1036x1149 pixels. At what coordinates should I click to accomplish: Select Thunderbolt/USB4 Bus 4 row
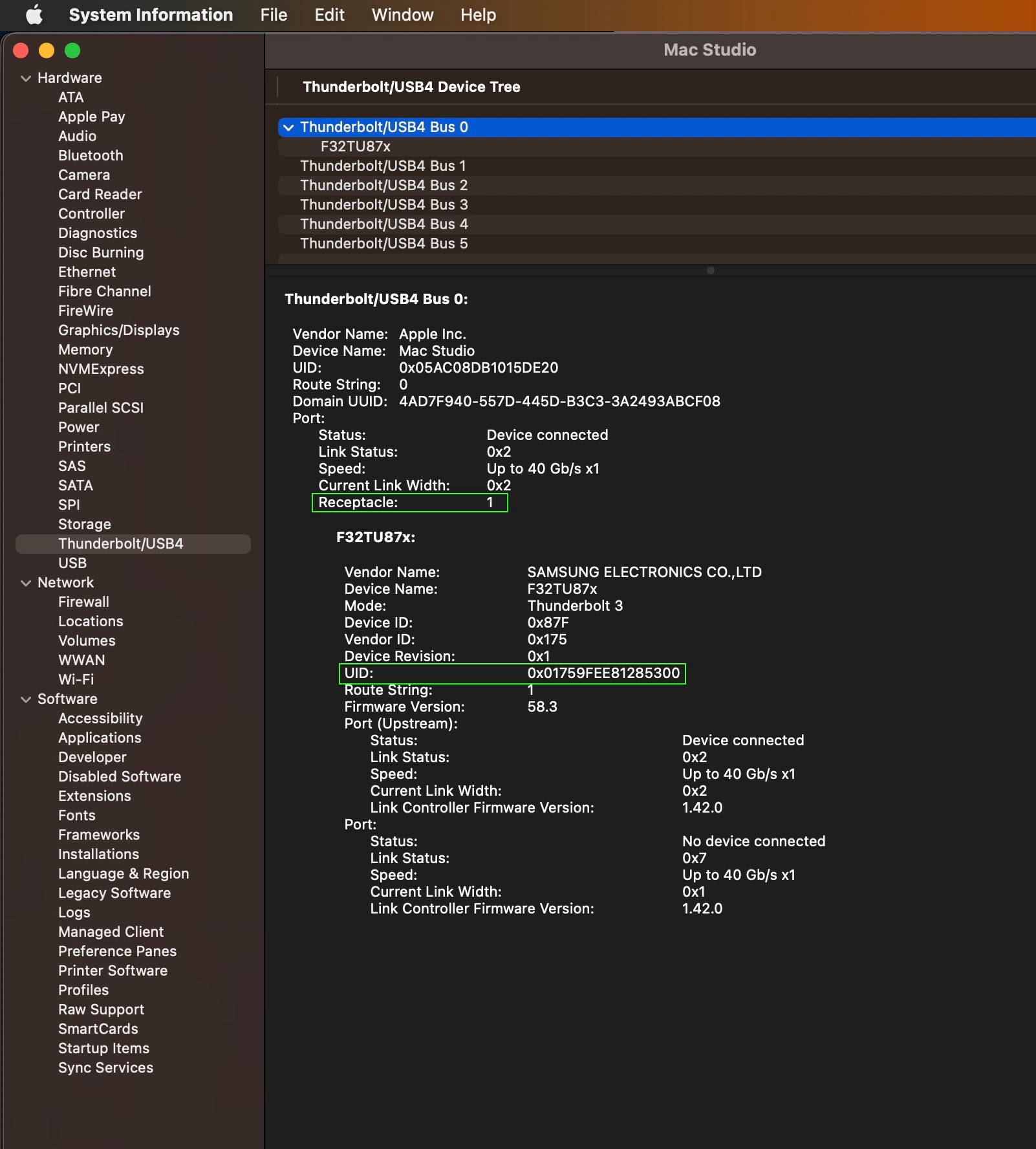[x=383, y=224]
